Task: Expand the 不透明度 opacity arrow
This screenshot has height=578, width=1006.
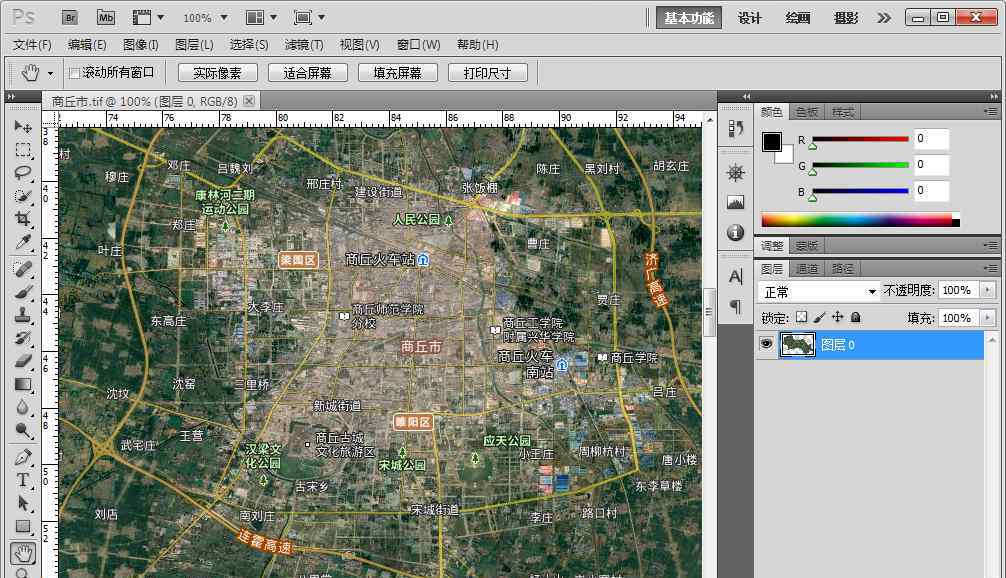Action: [988, 290]
